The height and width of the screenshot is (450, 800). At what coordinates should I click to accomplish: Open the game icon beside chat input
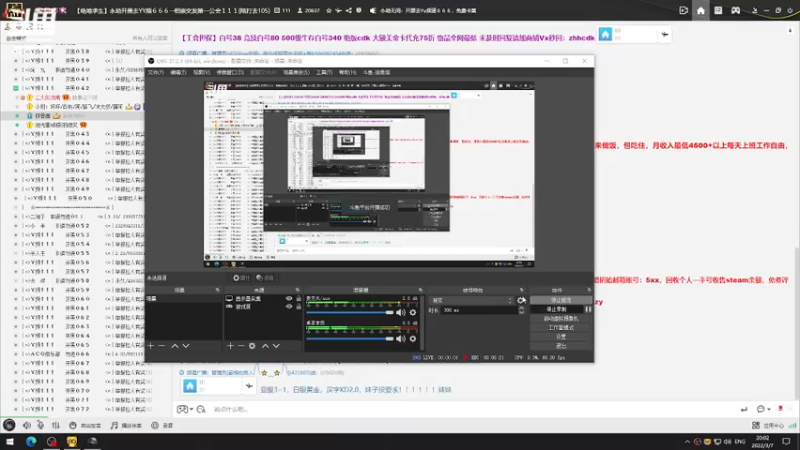point(182,409)
